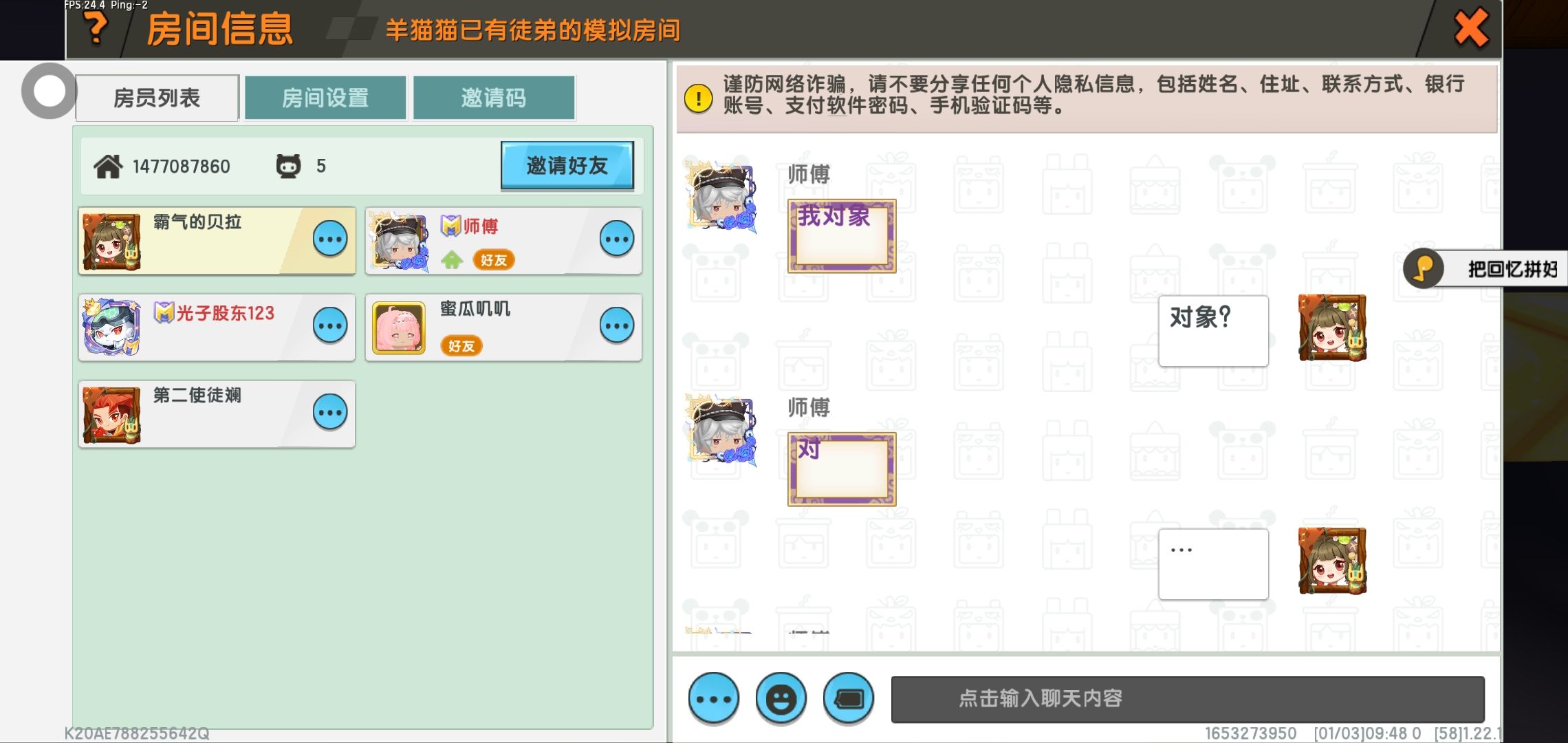The height and width of the screenshot is (743, 1568).
Task: Click 师傅's avatar in first chat message
Action: coord(722,197)
